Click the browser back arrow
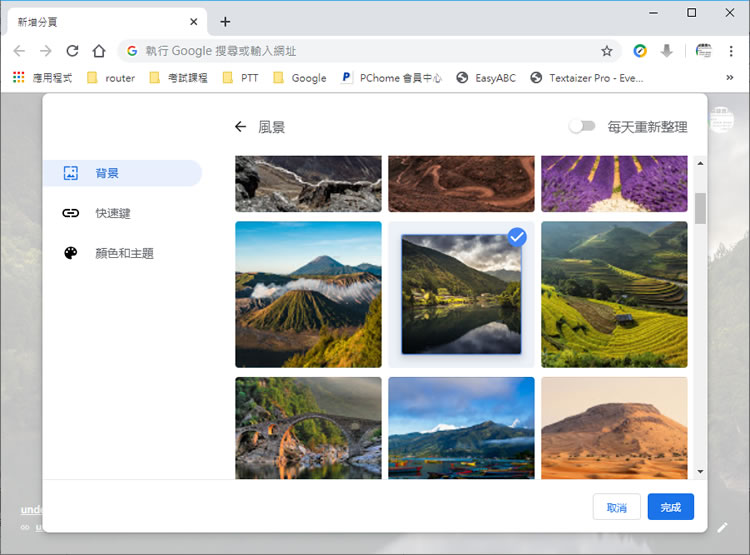The width and height of the screenshot is (750, 555). [x=19, y=51]
